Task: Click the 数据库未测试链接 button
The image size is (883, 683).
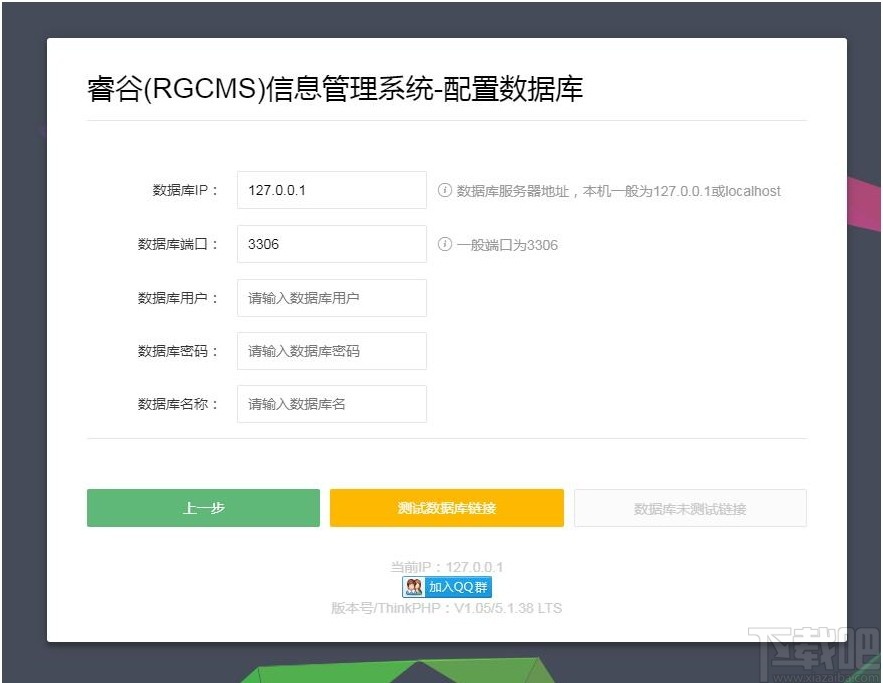Action: 689,508
